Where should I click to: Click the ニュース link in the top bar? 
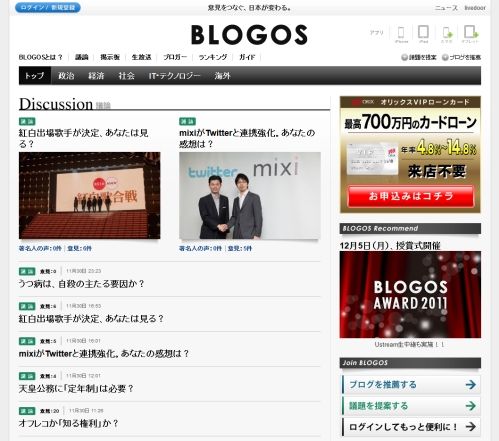click(446, 8)
